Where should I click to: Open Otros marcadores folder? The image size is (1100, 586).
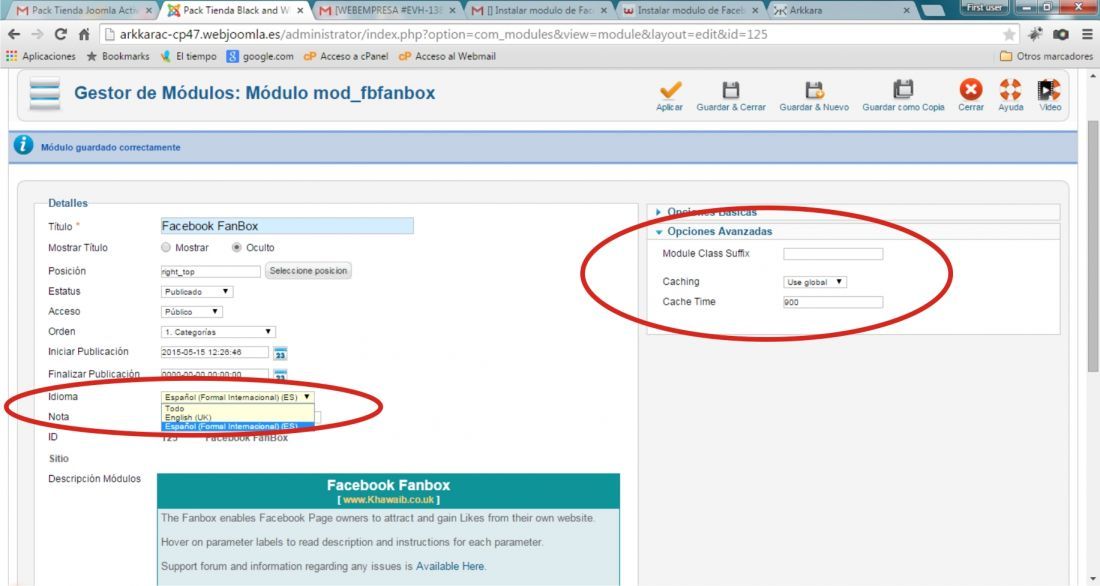coord(1047,56)
